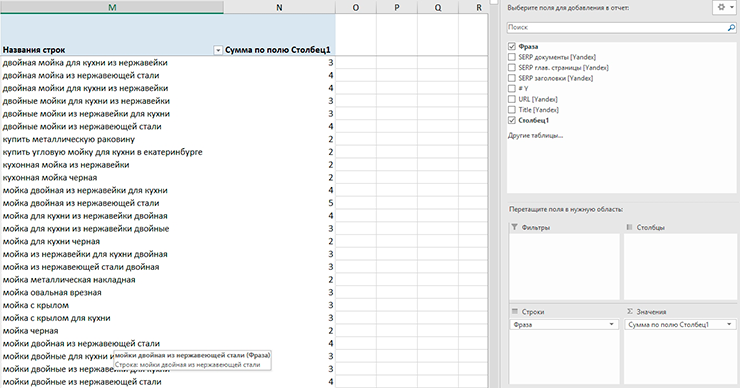This screenshot has height=388, width=740.
Task: Click the search magnifier icon
Action: click(x=731, y=28)
